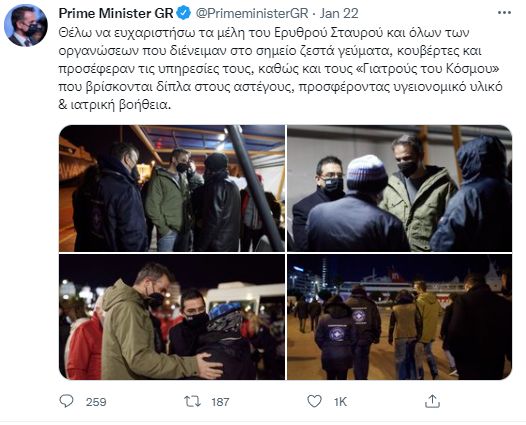View the top-right tweet photo
Viewport: 526px width, 425px height.
click(x=400, y=188)
